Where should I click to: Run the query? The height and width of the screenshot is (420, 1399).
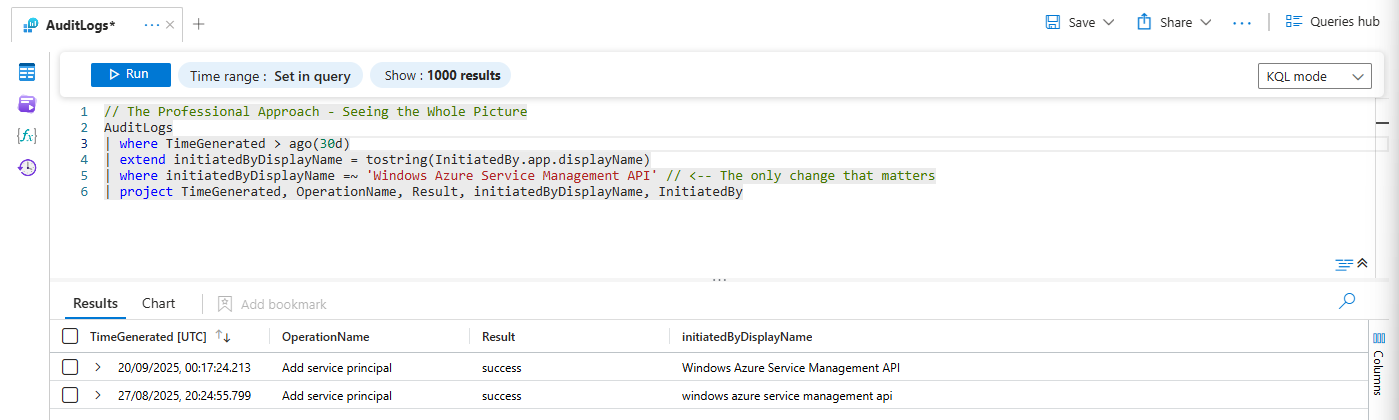(x=130, y=75)
